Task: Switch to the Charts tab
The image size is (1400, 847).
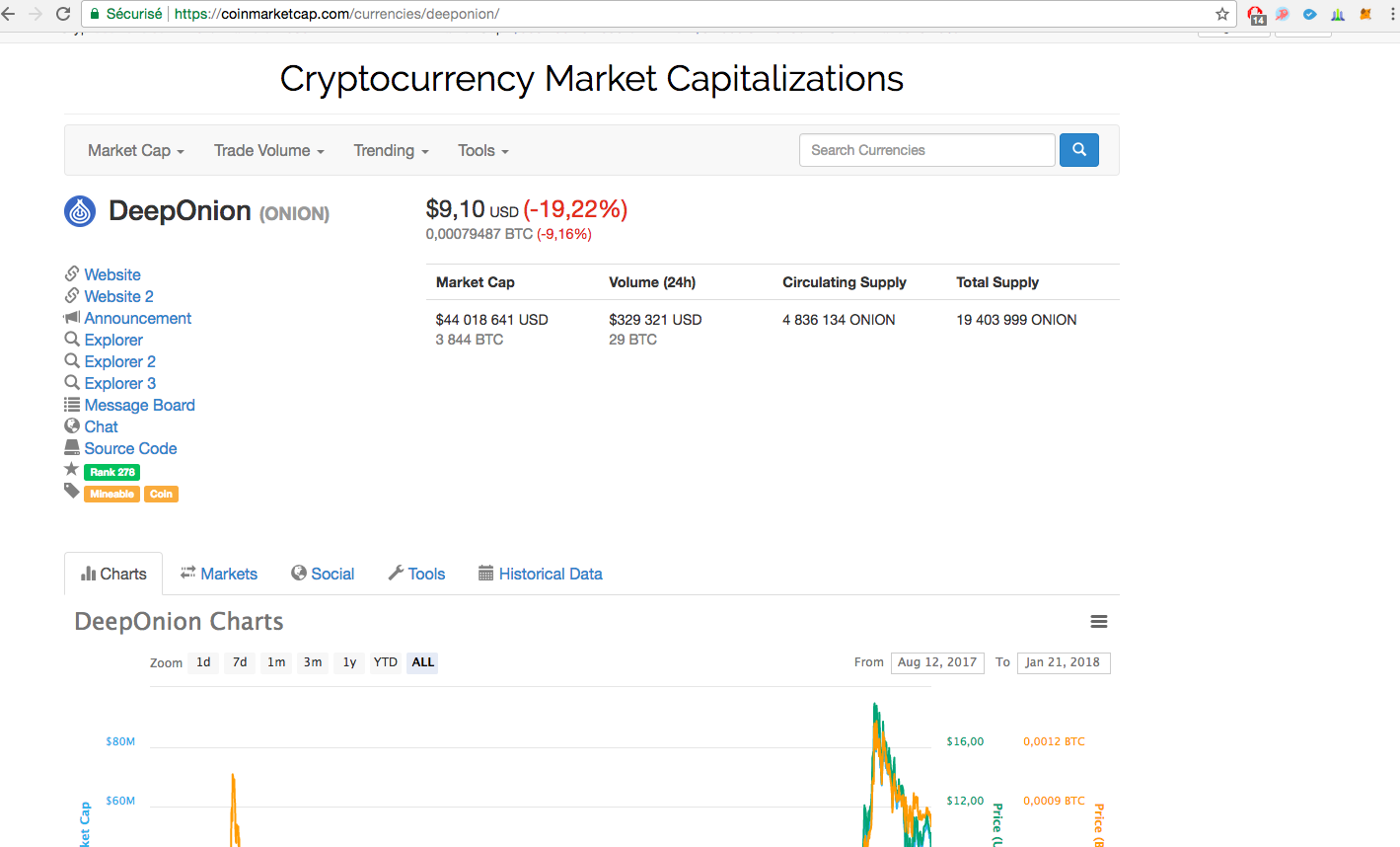Action: coord(113,574)
